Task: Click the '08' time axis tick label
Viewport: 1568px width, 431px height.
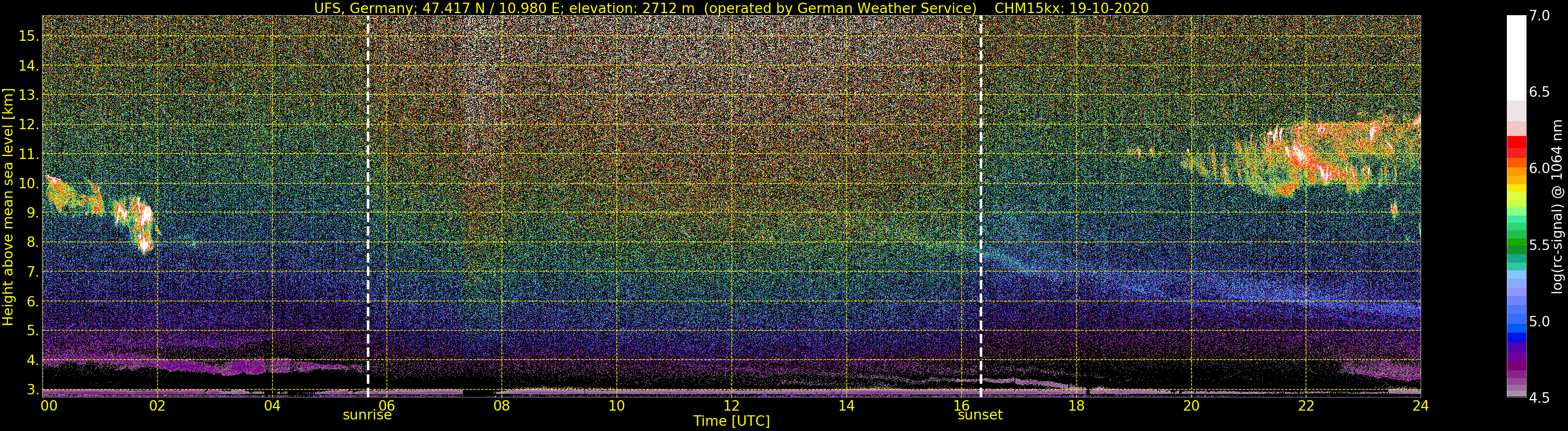Action: (502, 405)
